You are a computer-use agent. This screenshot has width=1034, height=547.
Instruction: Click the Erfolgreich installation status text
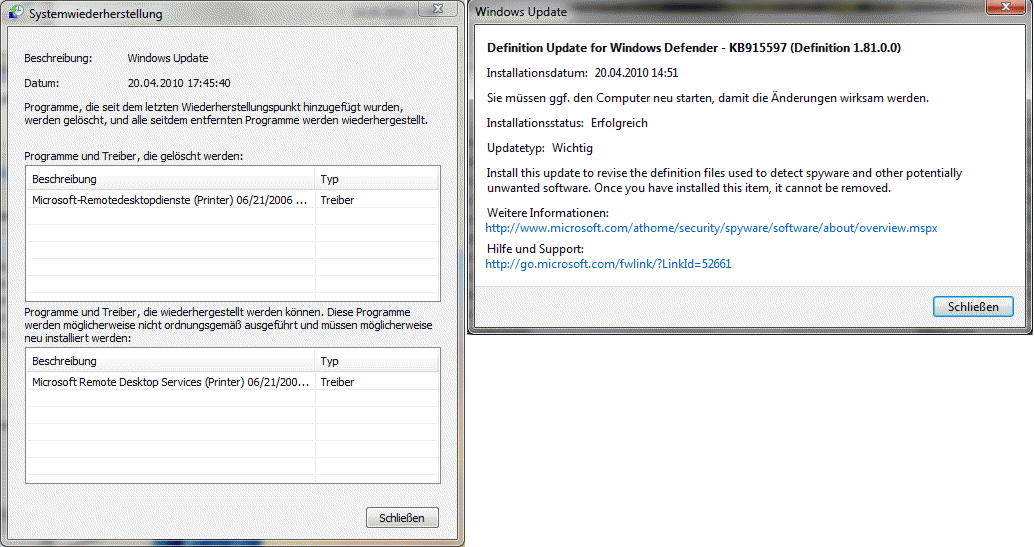tap(619, 123)
